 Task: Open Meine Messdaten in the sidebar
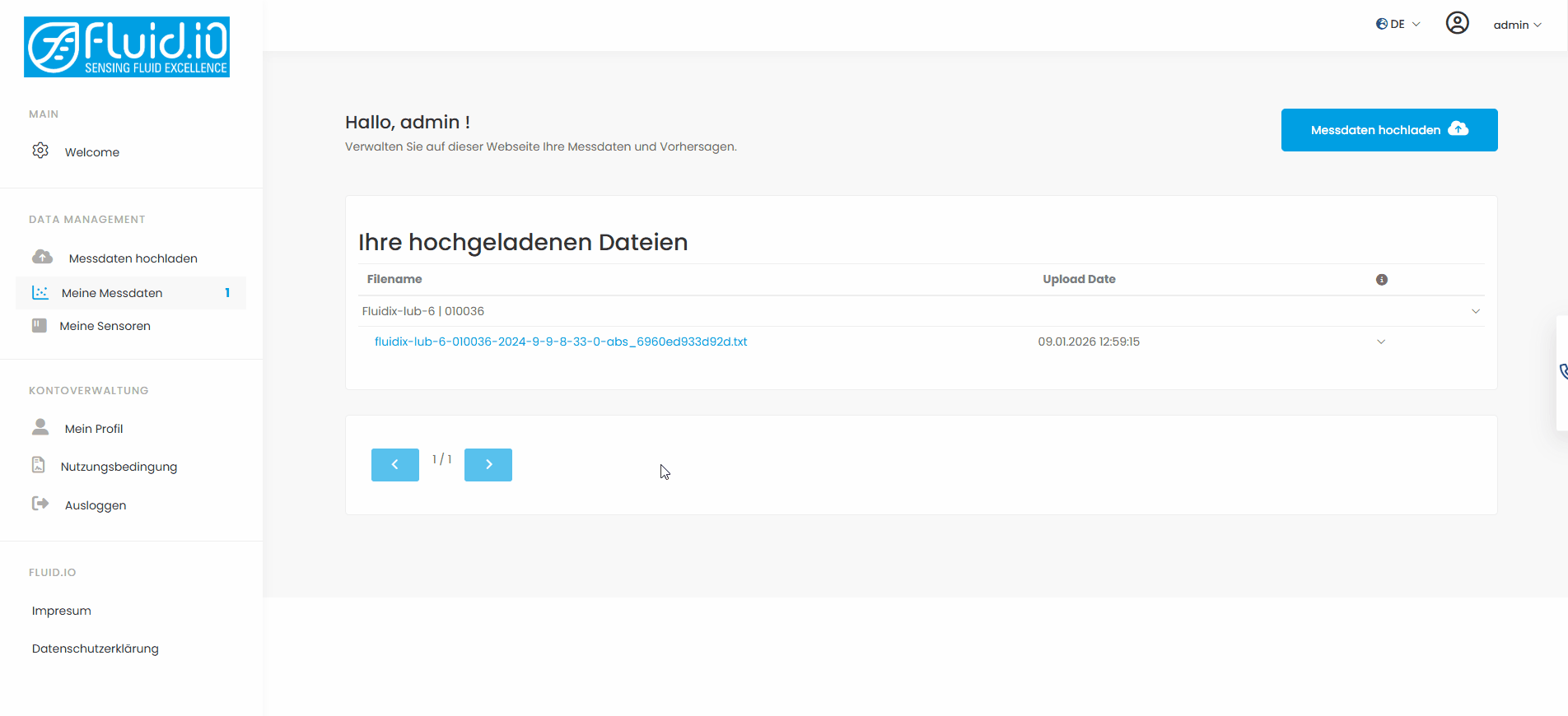pos(112,293)
